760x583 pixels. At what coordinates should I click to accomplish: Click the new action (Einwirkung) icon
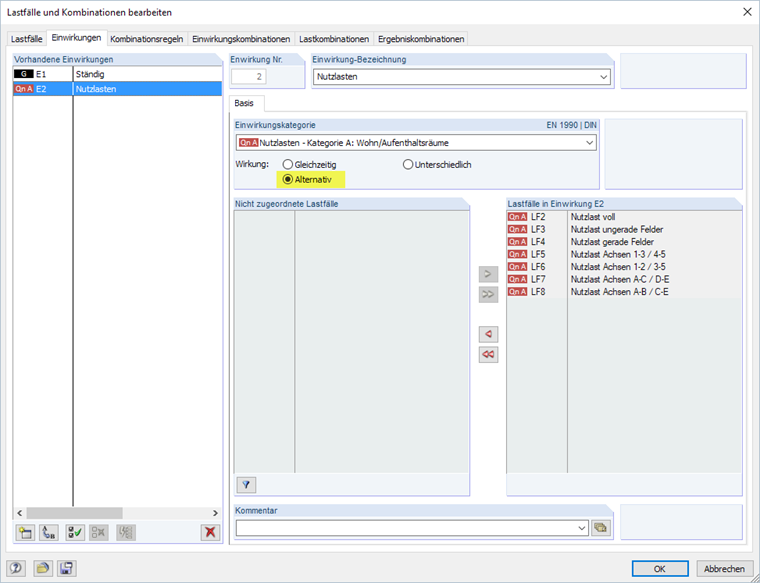tap(25, 533)
